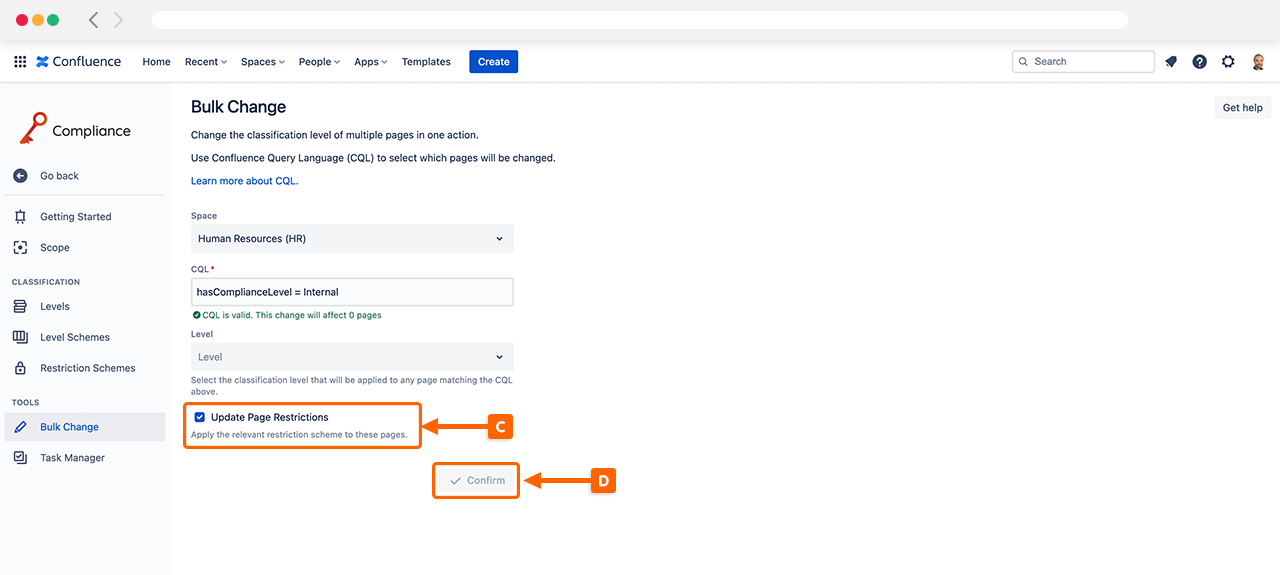
Task: Expand the Level dropdown
Action: [351, 357]
